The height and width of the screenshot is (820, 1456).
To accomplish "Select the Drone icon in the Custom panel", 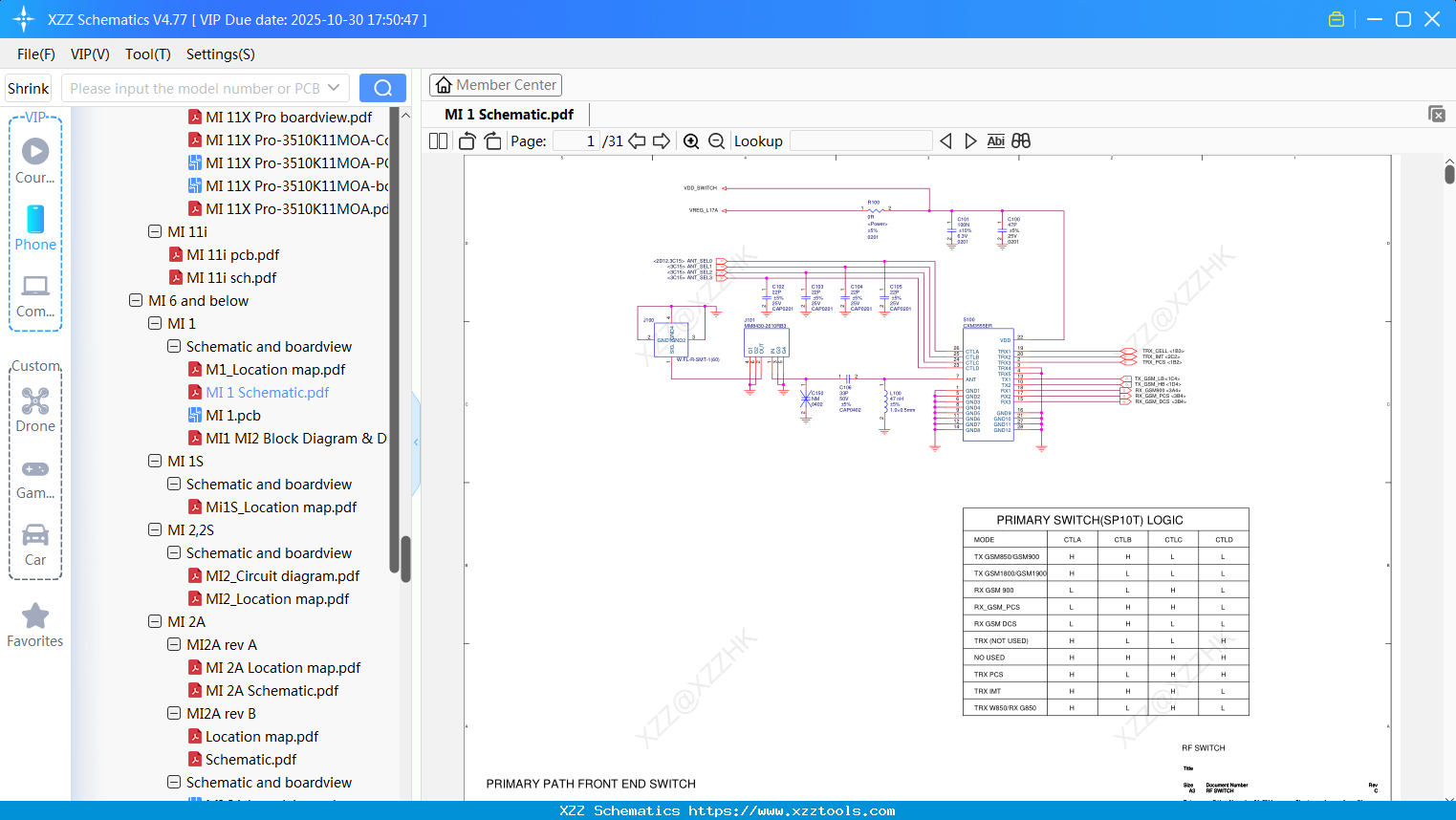I will pos(34,402).
